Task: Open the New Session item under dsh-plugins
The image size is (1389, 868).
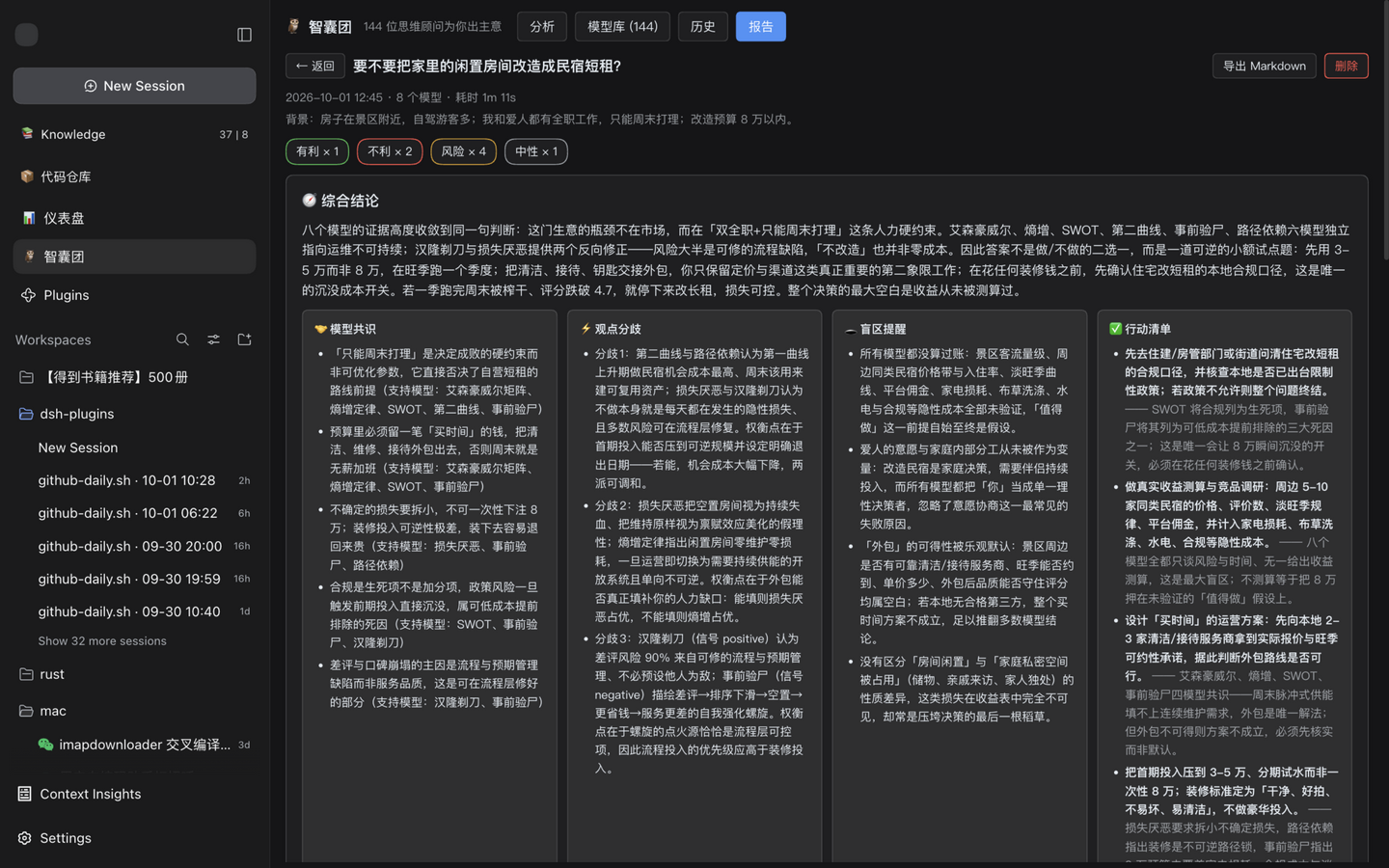Action: coord(134,448)
